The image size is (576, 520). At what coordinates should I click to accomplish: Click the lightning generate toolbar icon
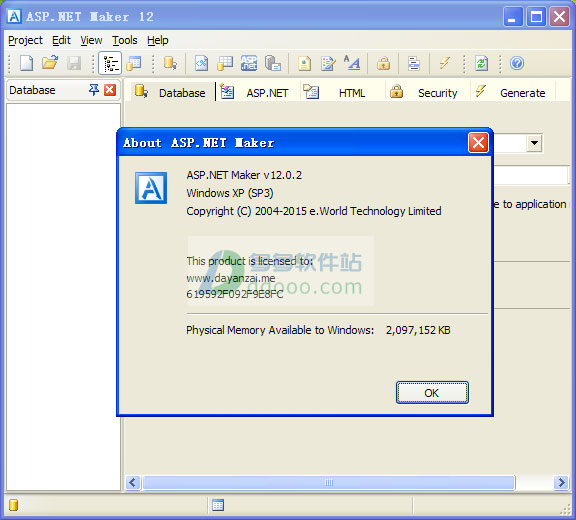pos(444,63)
